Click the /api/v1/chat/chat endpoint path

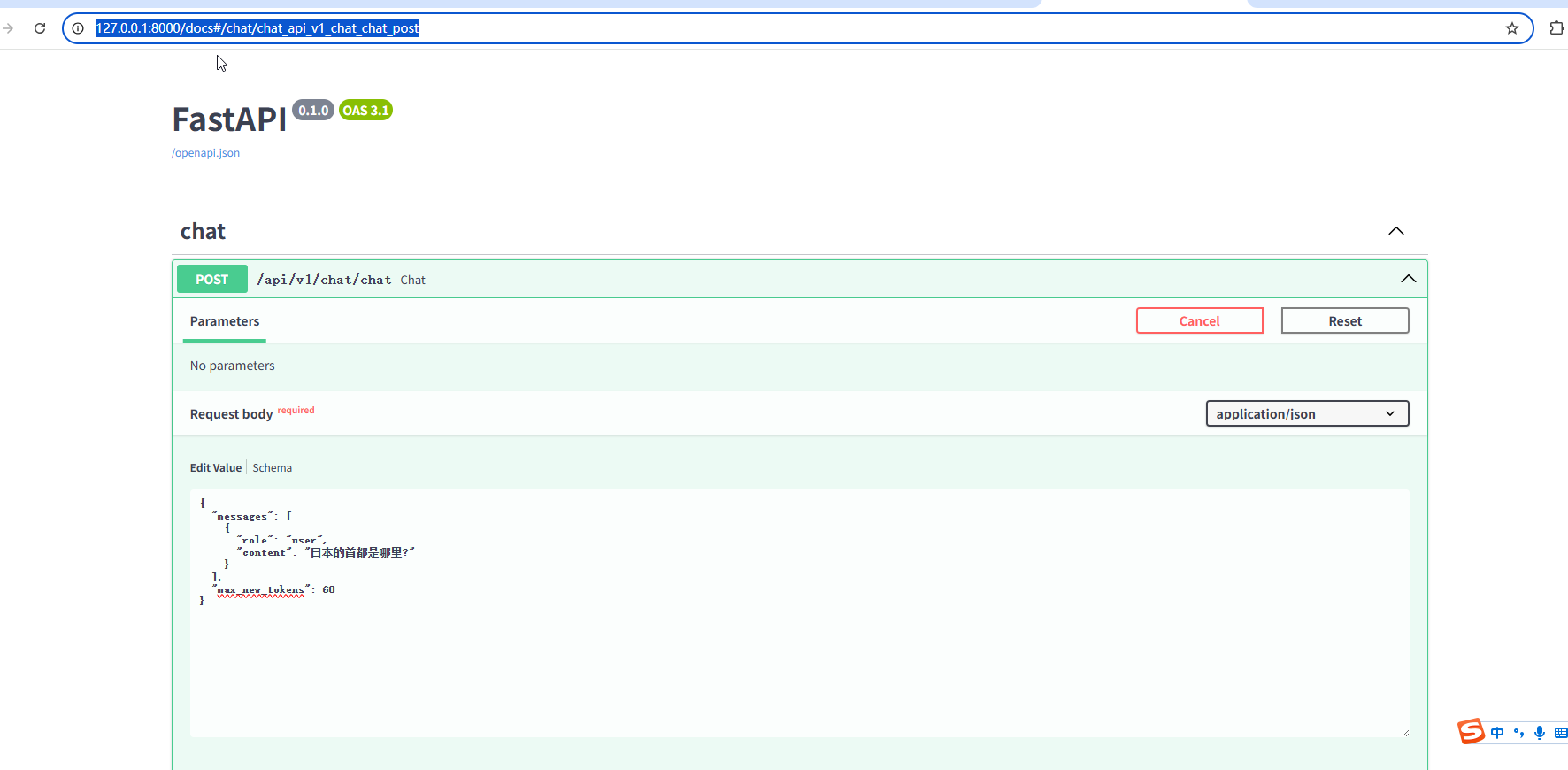tap(324, 280)
